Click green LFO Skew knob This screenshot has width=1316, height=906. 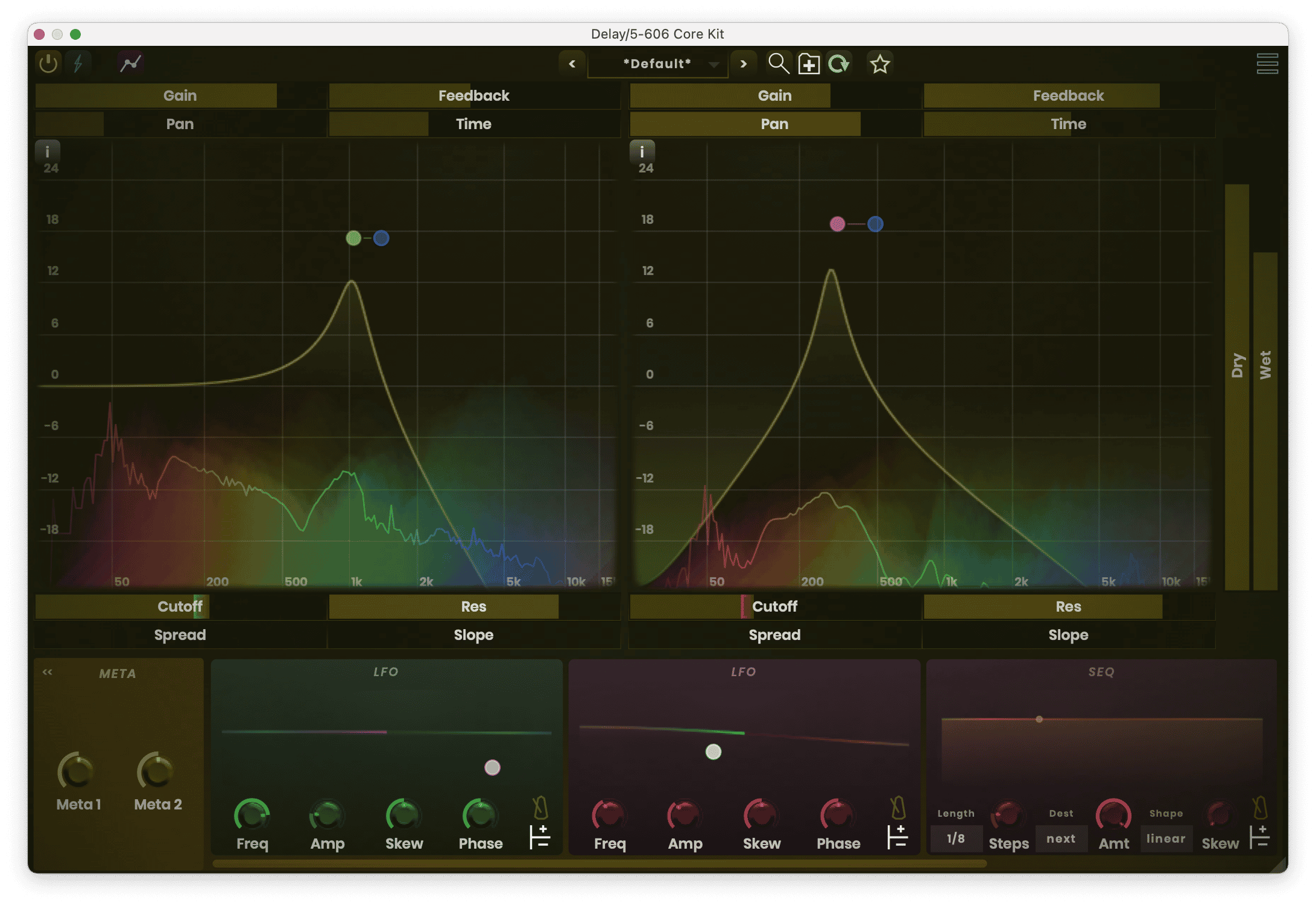coord(403,816)
